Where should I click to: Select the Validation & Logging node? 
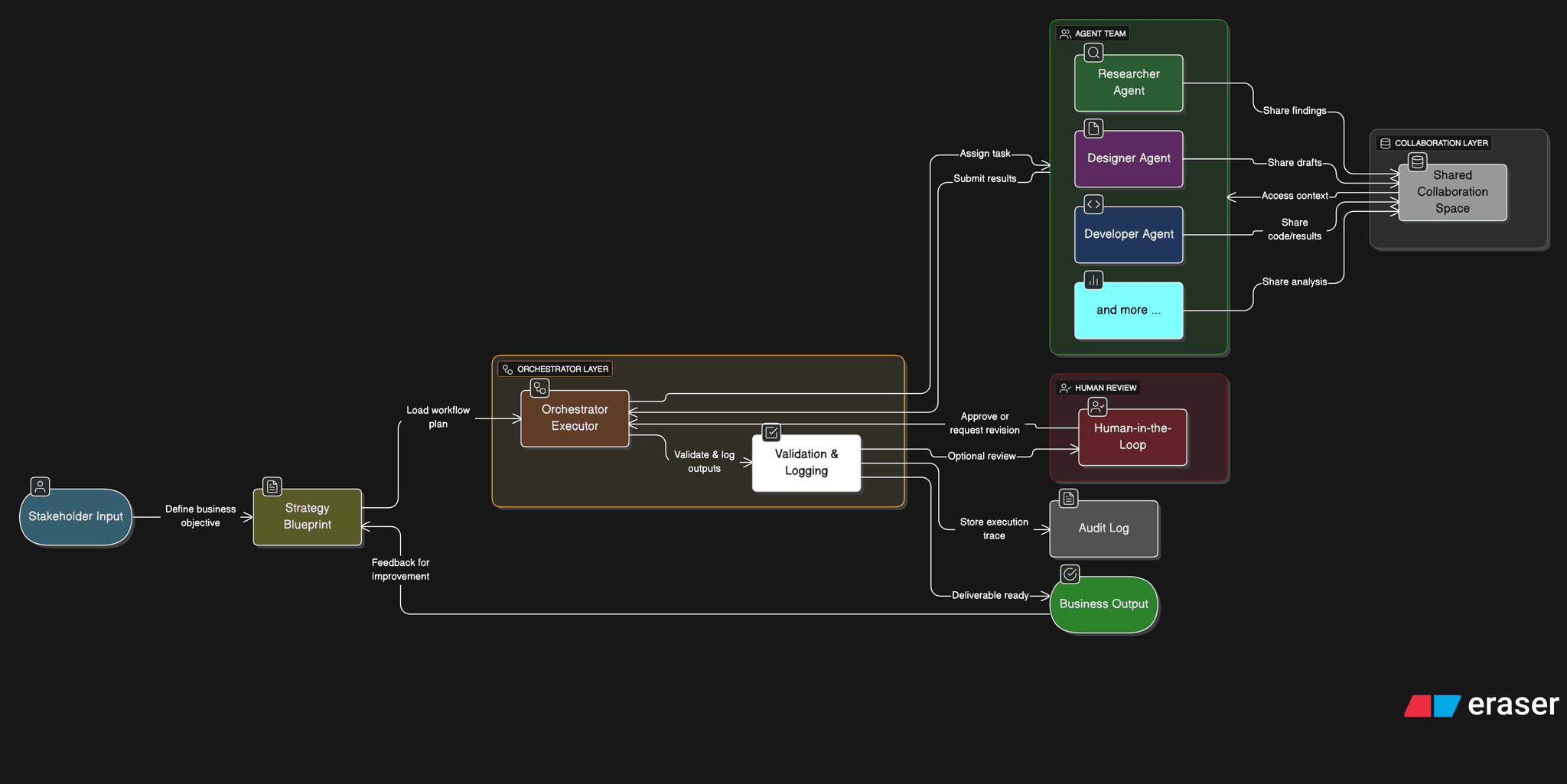coord(806,463)
